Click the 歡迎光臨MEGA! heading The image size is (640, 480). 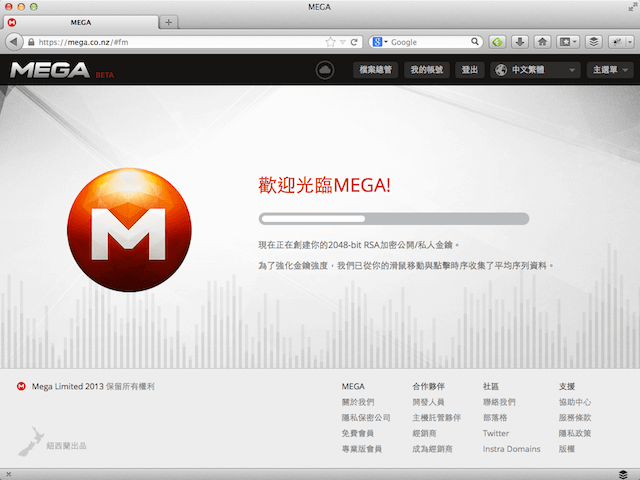pyautogui.click(x=324, y=185)
